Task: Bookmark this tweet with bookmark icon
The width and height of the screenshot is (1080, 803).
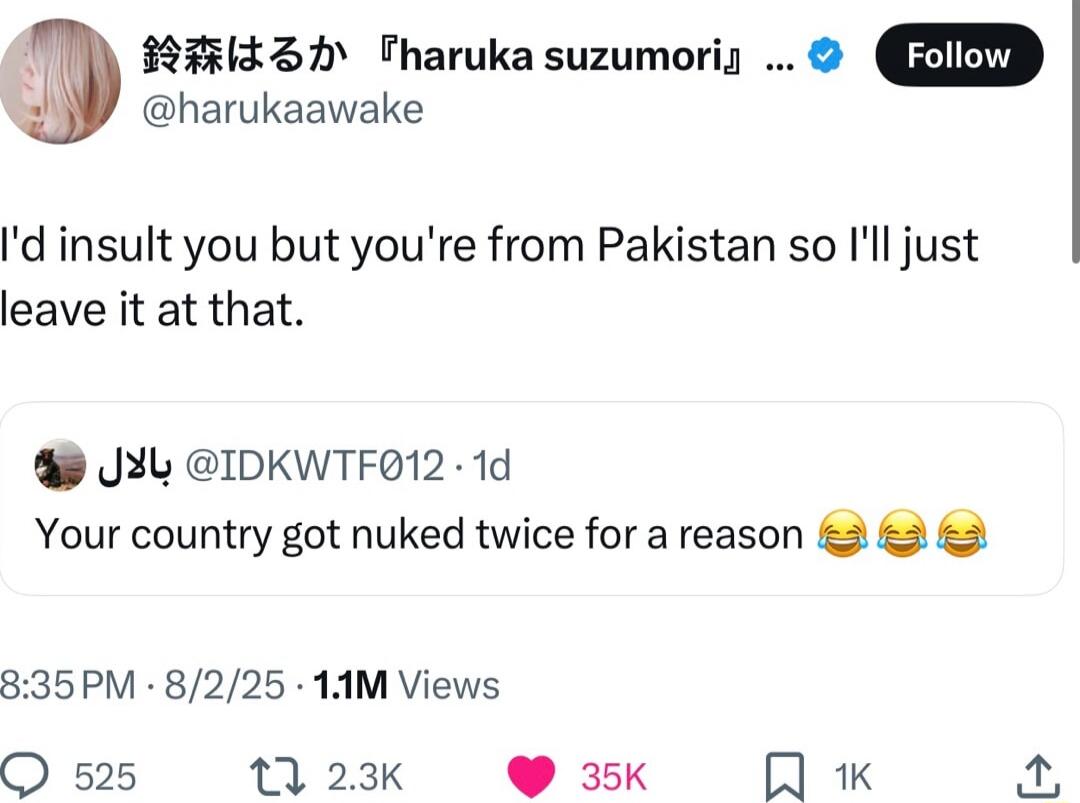Action: point(785,776)
